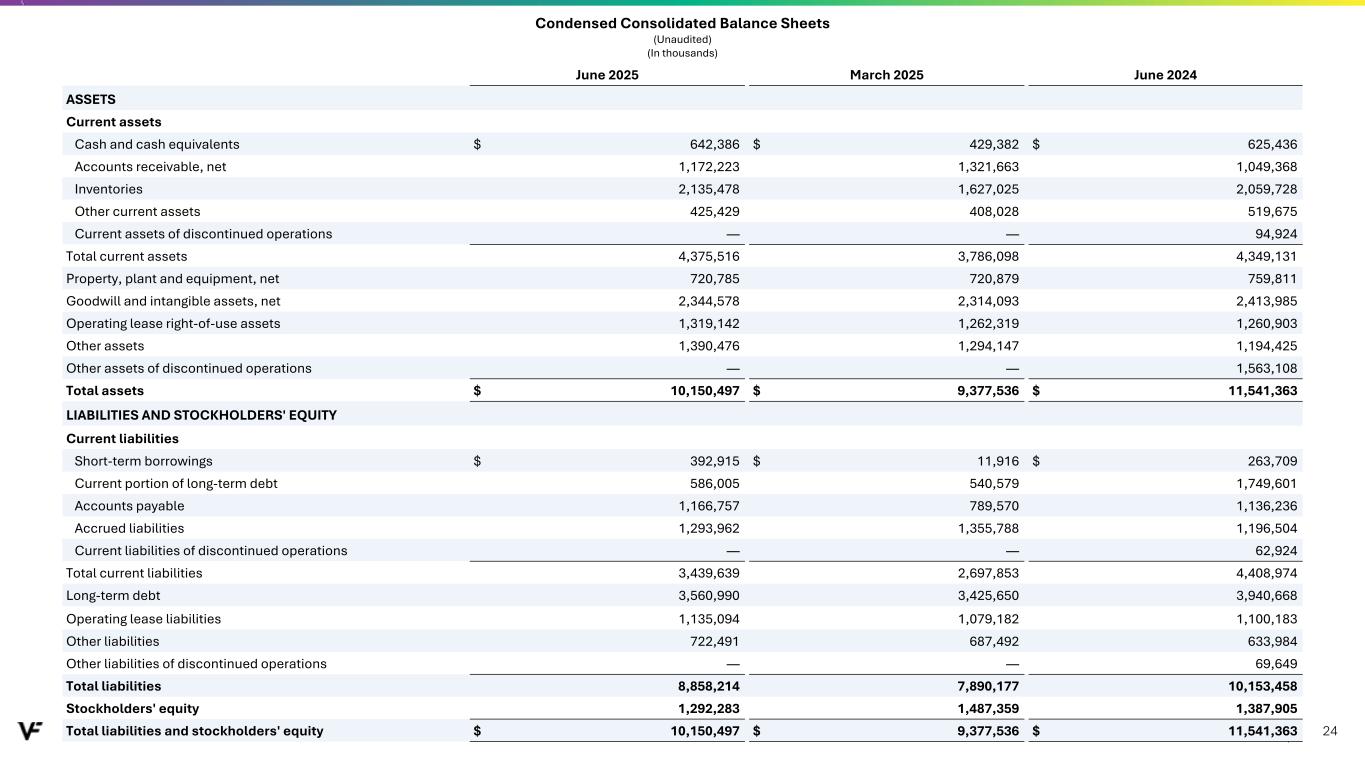Image resolution: width=1365 pixels, height=768 pixels.
Task: Click the June 2025 column header
Action: pyautogui.click(x=607, y=75)
